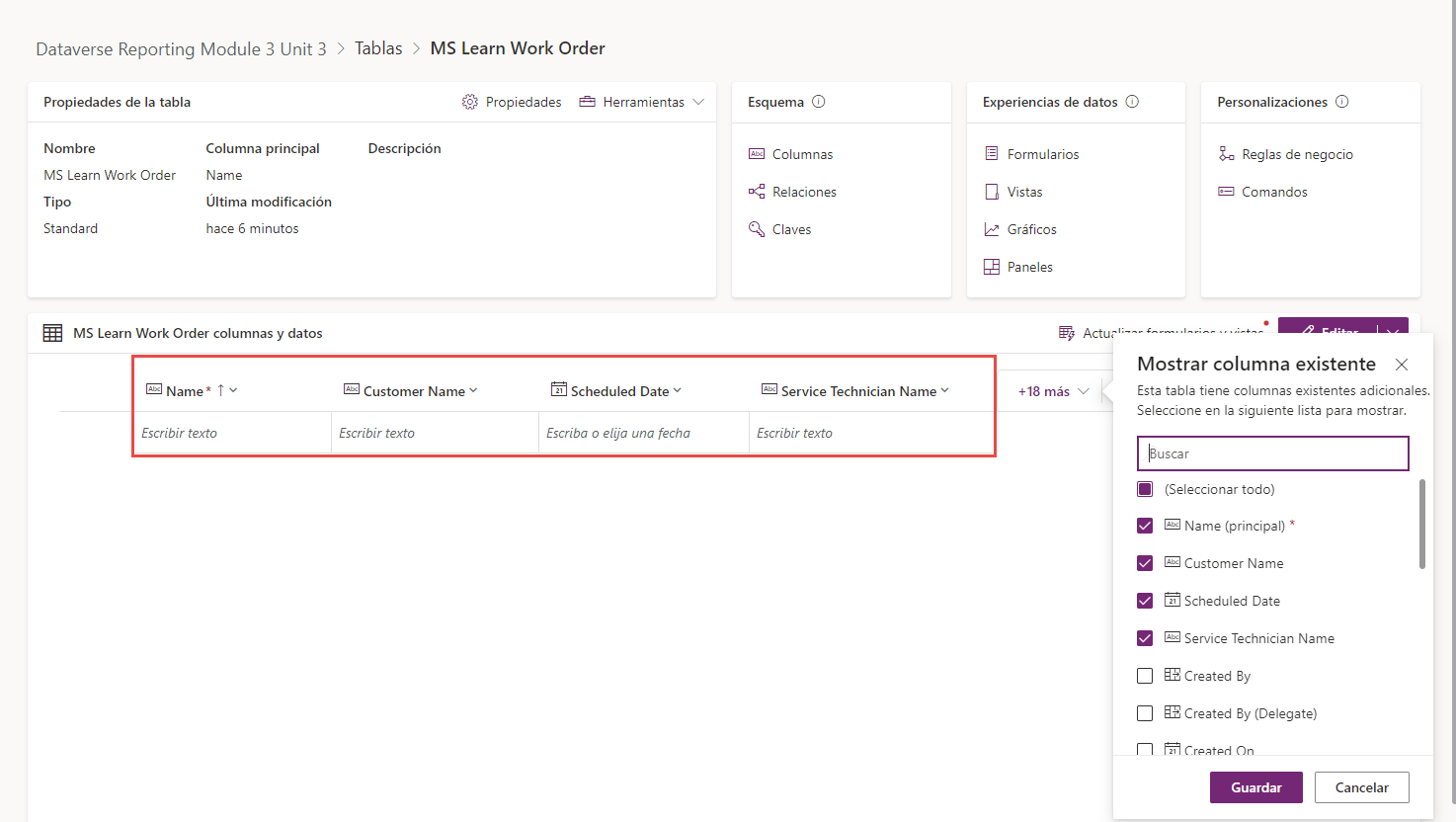
Task: Click the Vistas icon
Action: click(992, 192)
